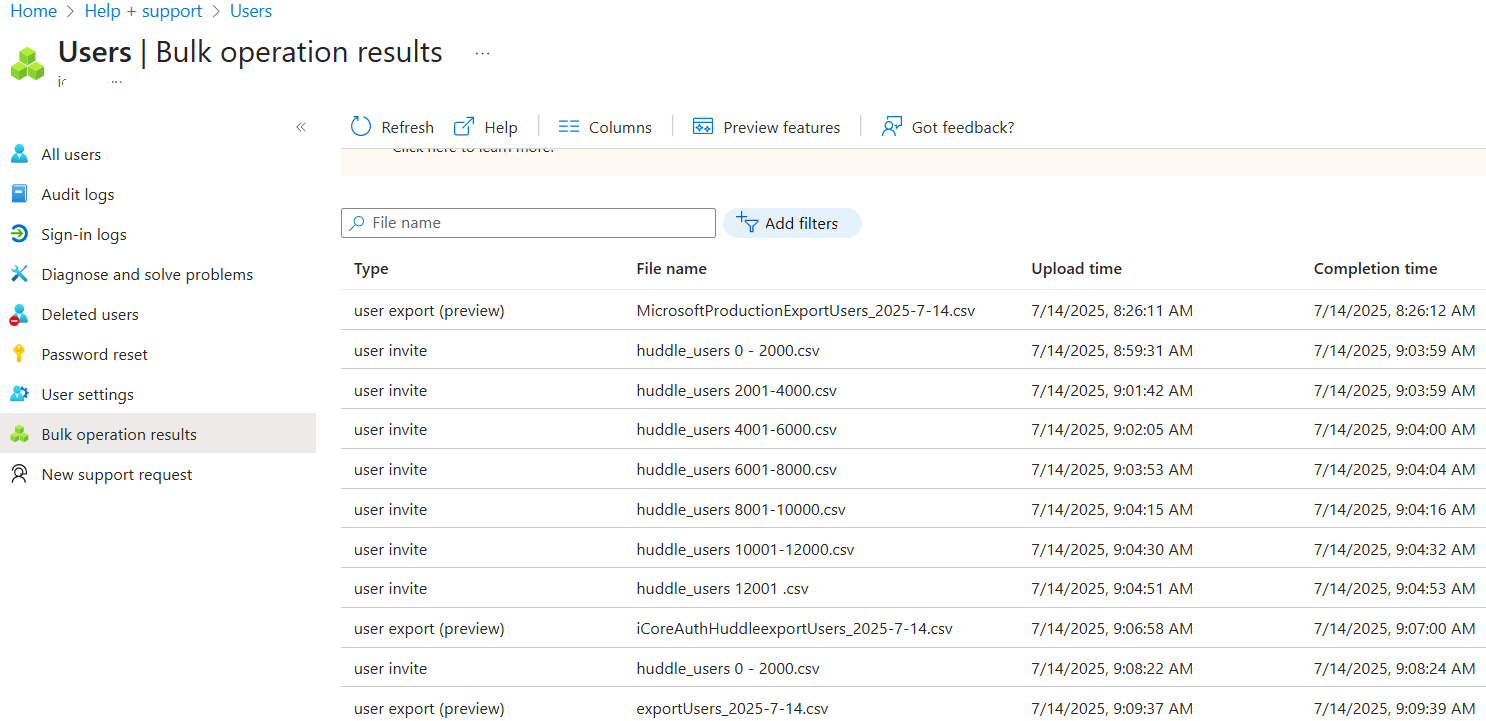Click the Help + support breadcrumb
The width and height of the screenshot is (1486, 721).
click(x=144, y=11)
